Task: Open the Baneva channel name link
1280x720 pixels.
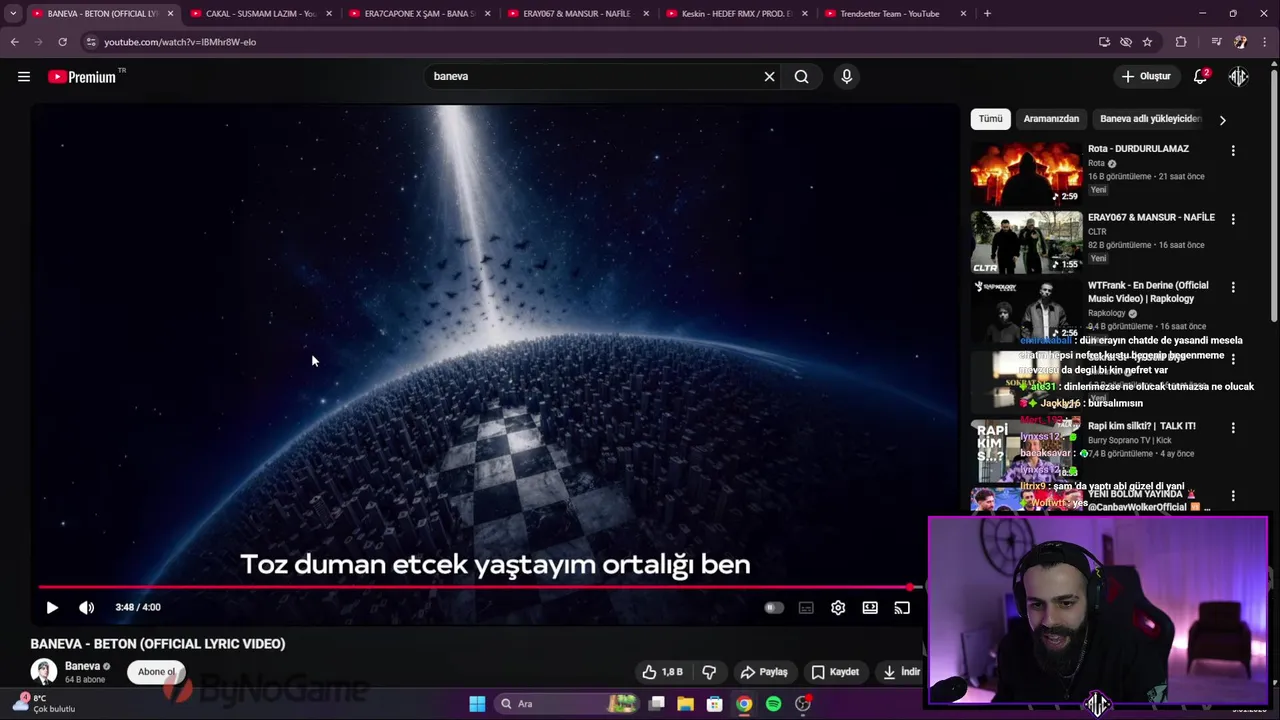Action: 82,666
